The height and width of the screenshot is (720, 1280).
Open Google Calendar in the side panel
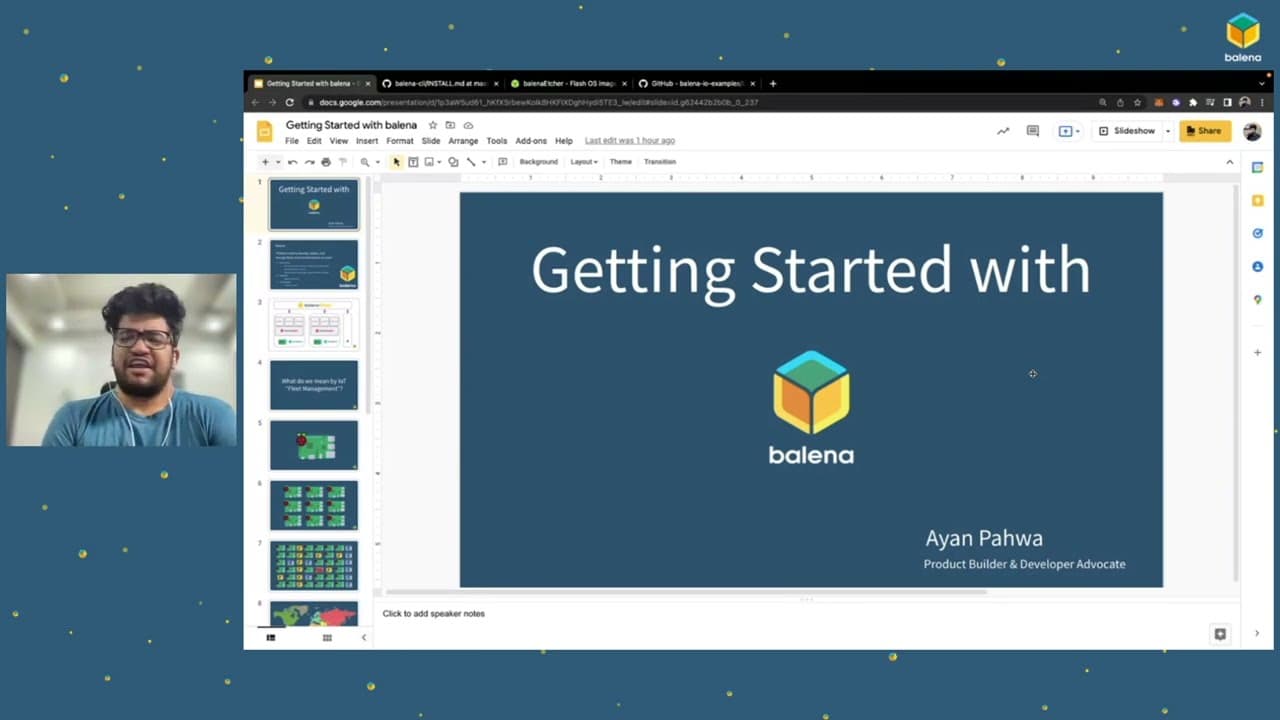(x=1257, y=168)
